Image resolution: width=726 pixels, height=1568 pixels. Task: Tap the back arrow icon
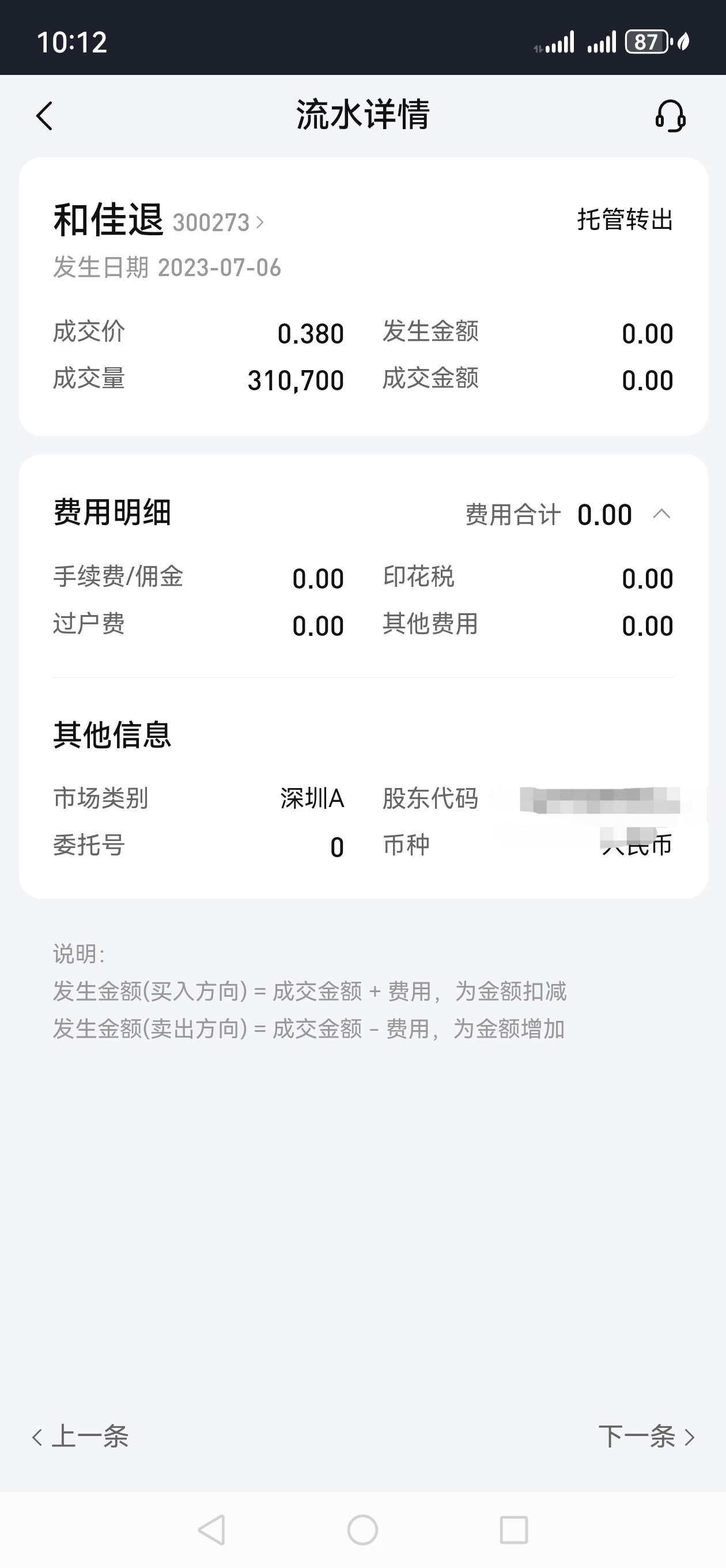[44, 116]
